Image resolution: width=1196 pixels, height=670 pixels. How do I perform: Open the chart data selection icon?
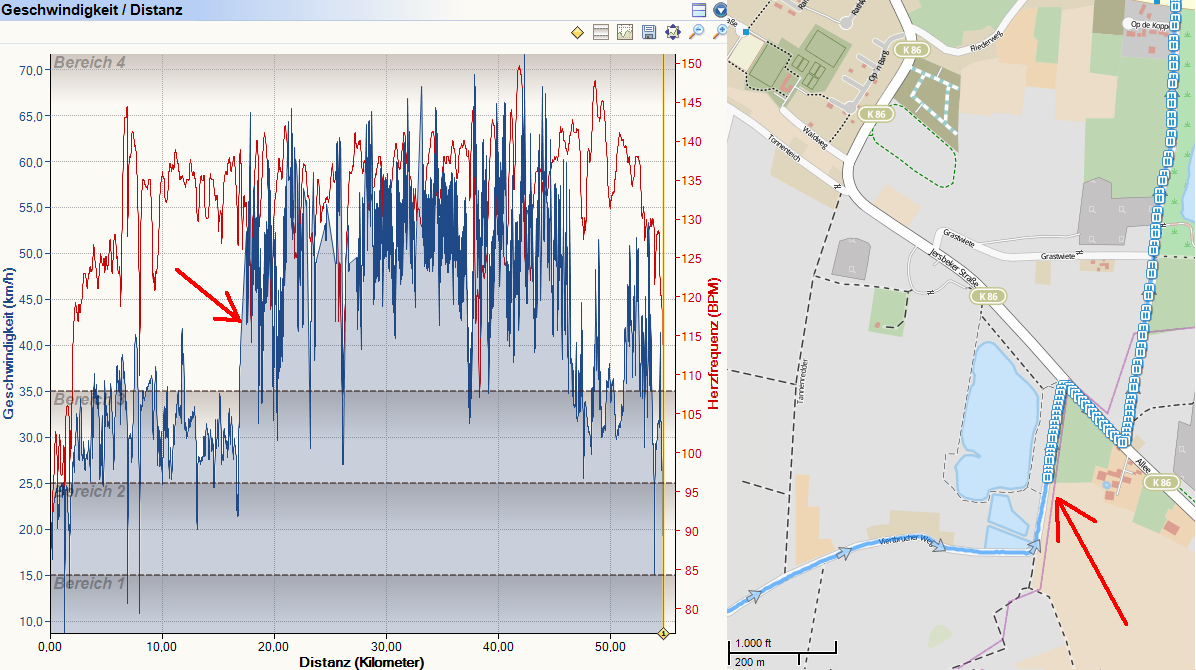click(x=625, y=33)
